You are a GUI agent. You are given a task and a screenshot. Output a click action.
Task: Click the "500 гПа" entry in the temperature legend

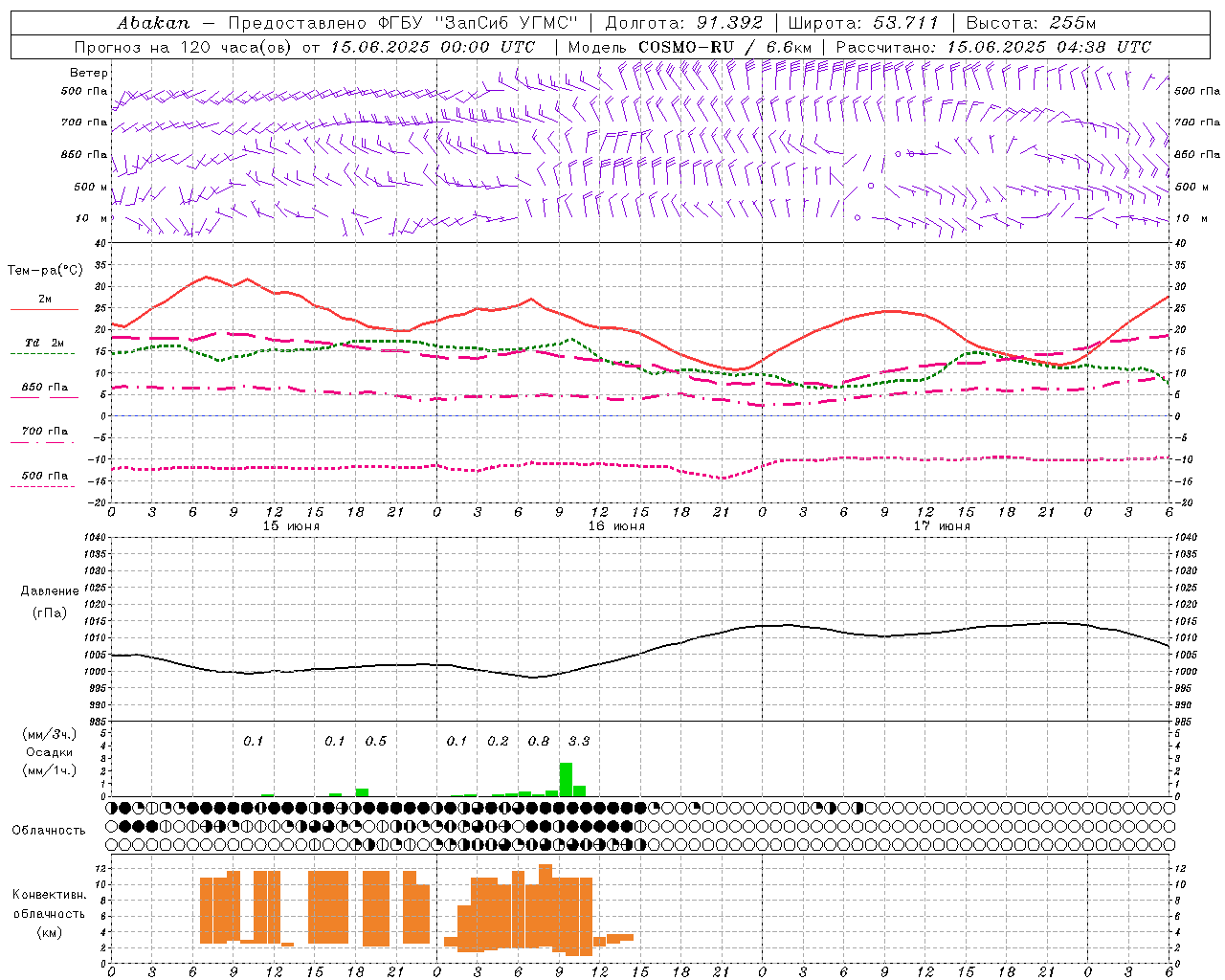tap(45, 476)
